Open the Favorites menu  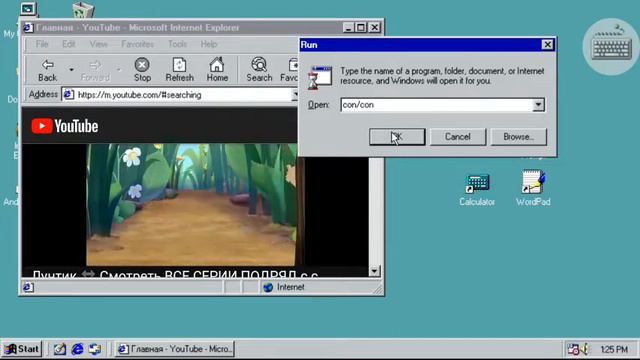point(138,44)
